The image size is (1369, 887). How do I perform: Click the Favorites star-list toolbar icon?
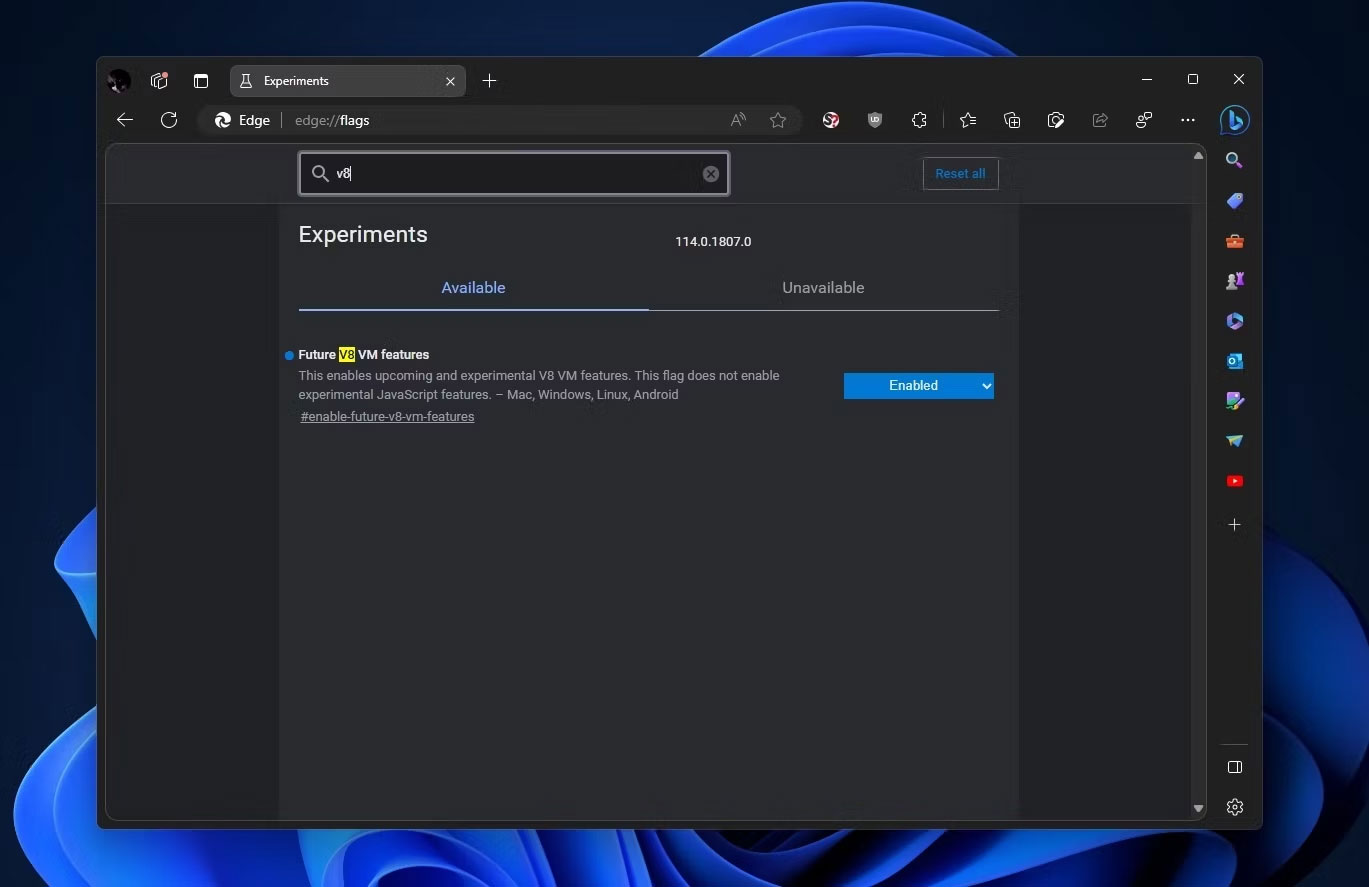967,120
